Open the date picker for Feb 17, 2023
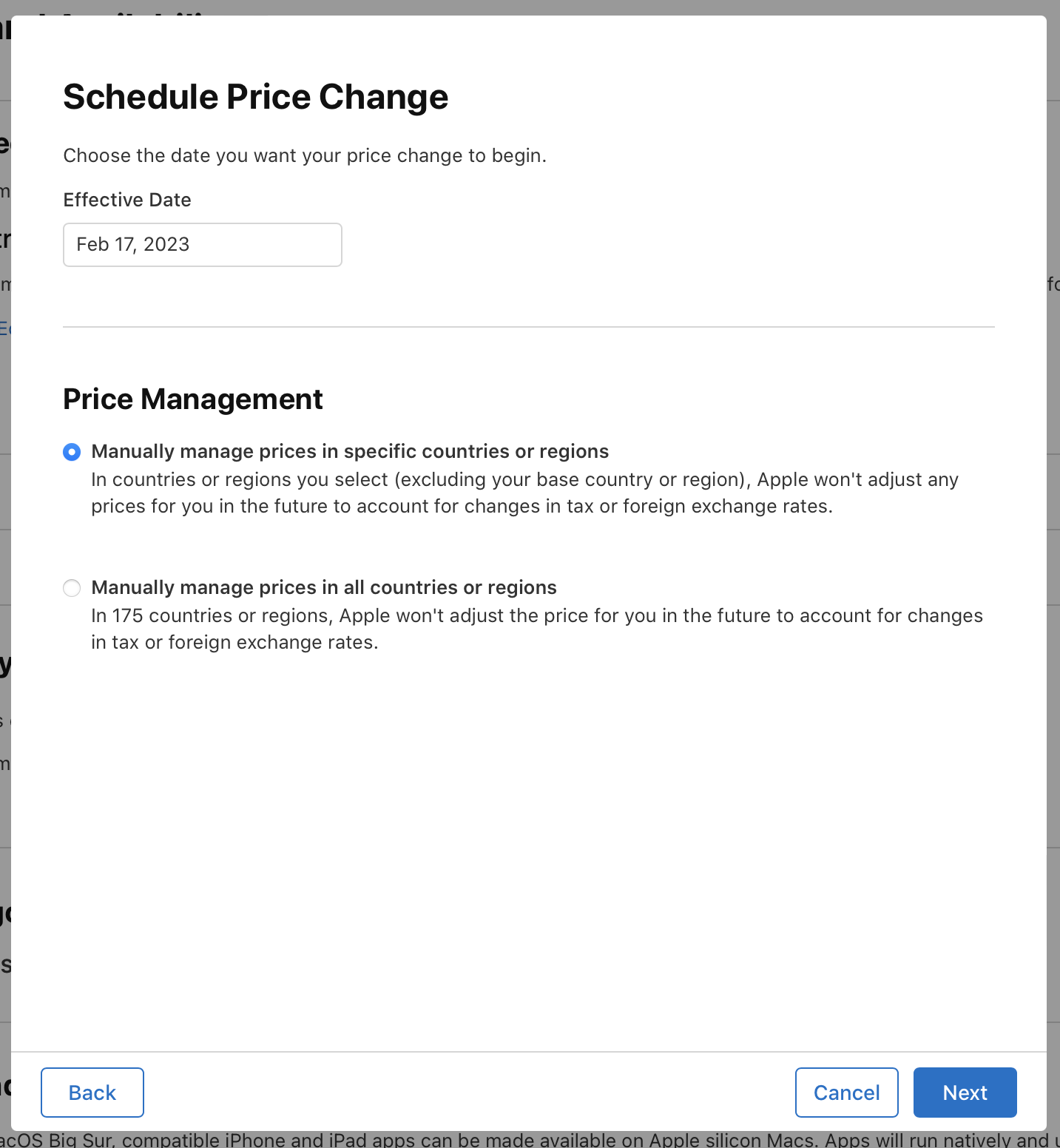The width and height of the screenshot is (1060, 1148). (x=202, y=244)
